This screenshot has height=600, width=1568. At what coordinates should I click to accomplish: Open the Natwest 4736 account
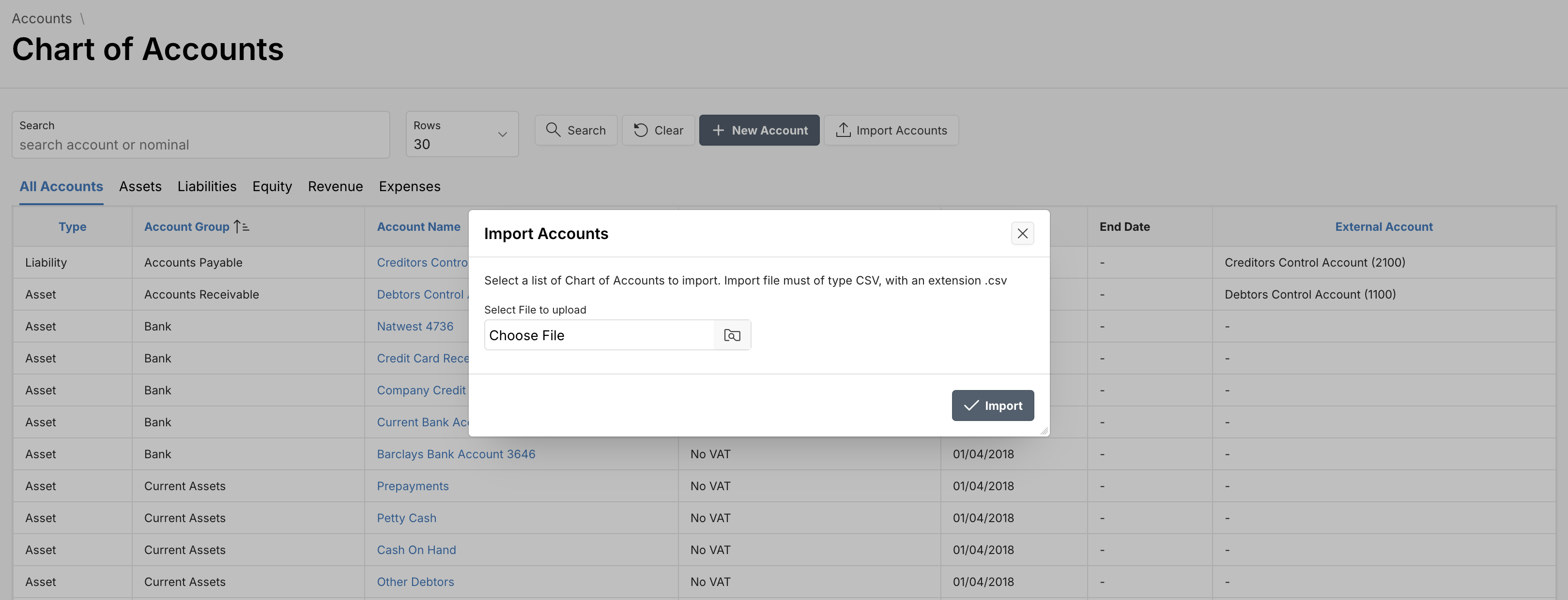tap(415, 327)
